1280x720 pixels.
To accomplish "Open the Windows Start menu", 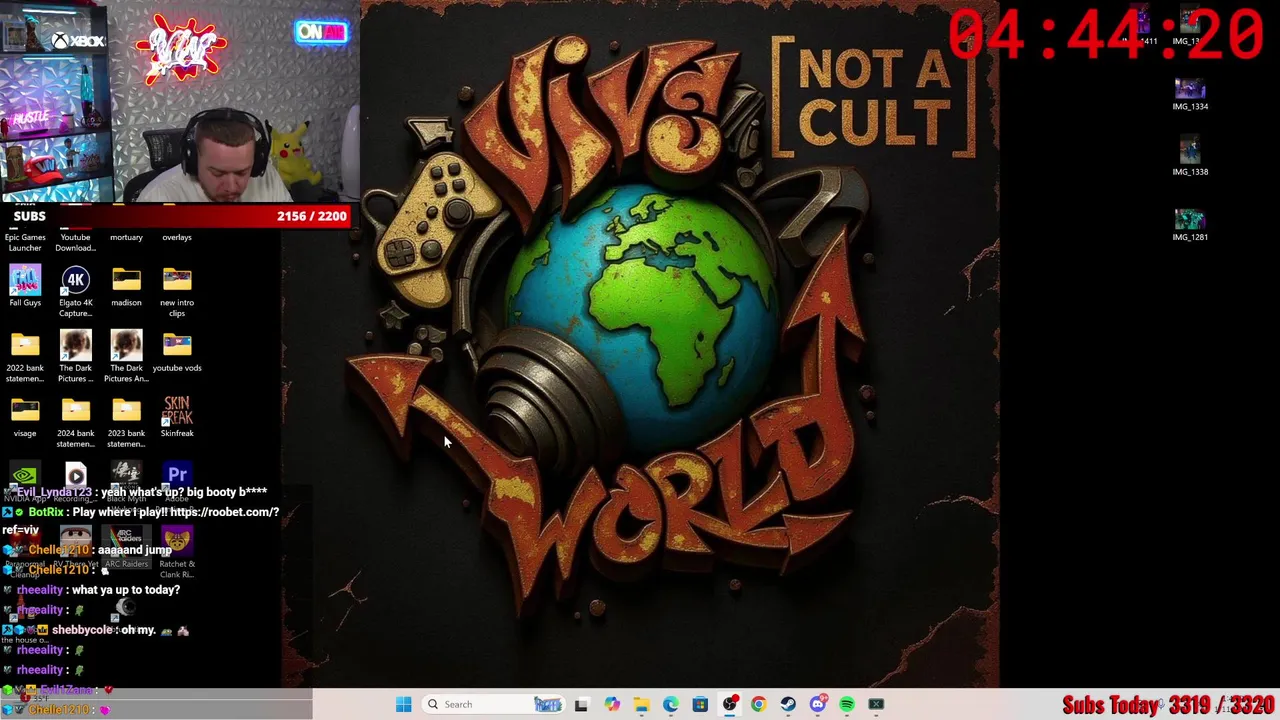I will 403,704.
